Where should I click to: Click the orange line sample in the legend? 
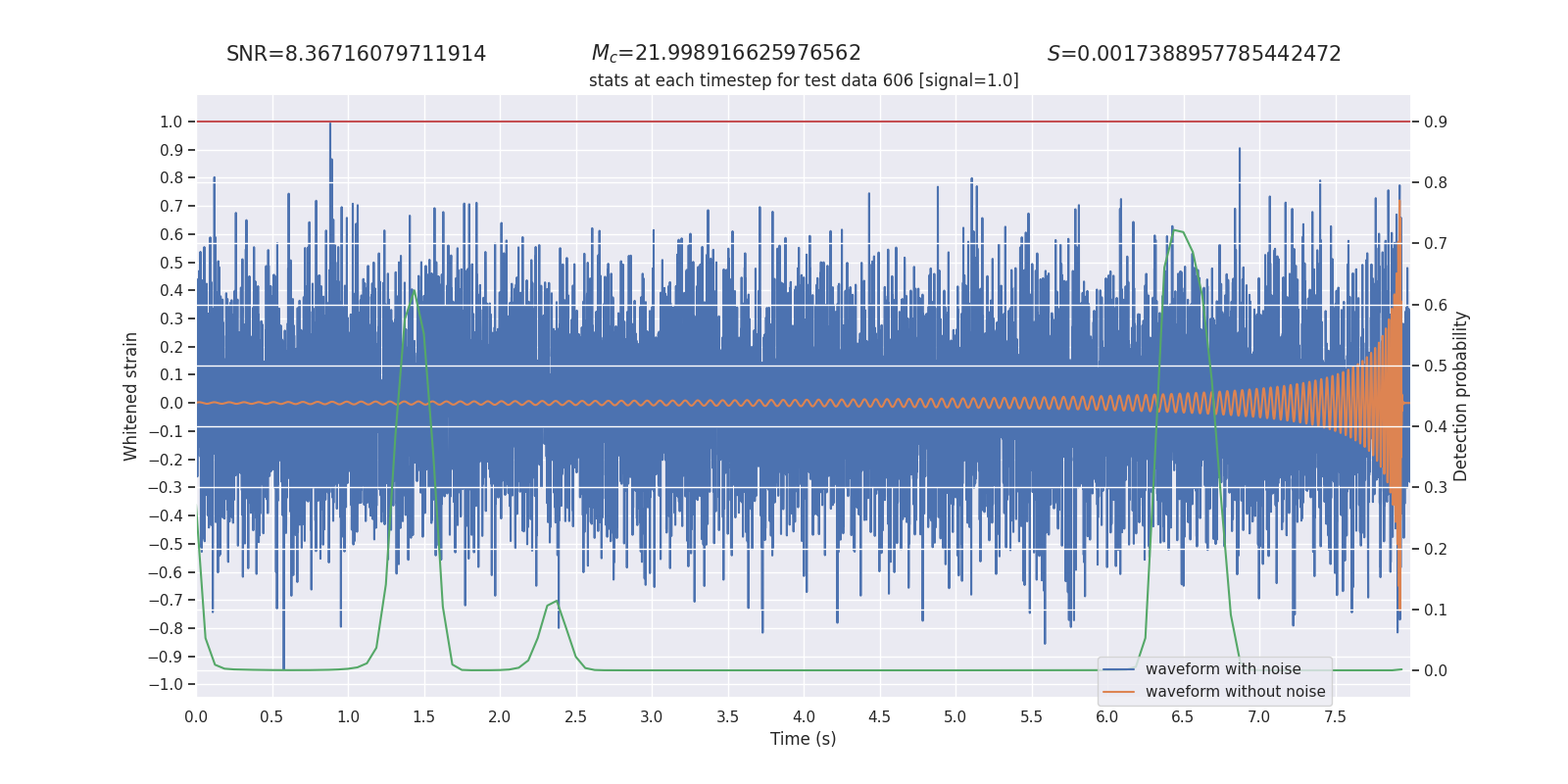click(x=1119, y=692)
